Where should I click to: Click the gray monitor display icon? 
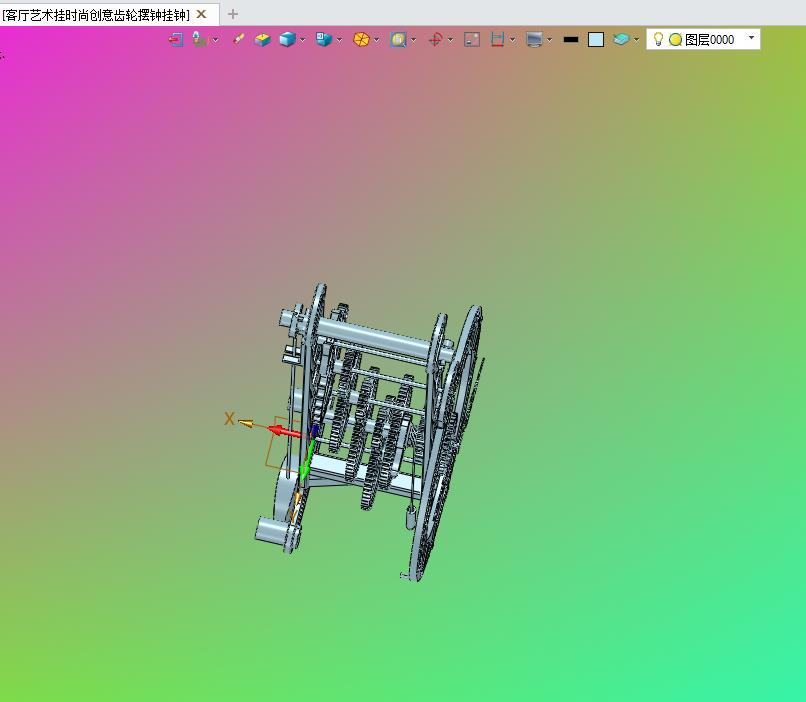535,40
